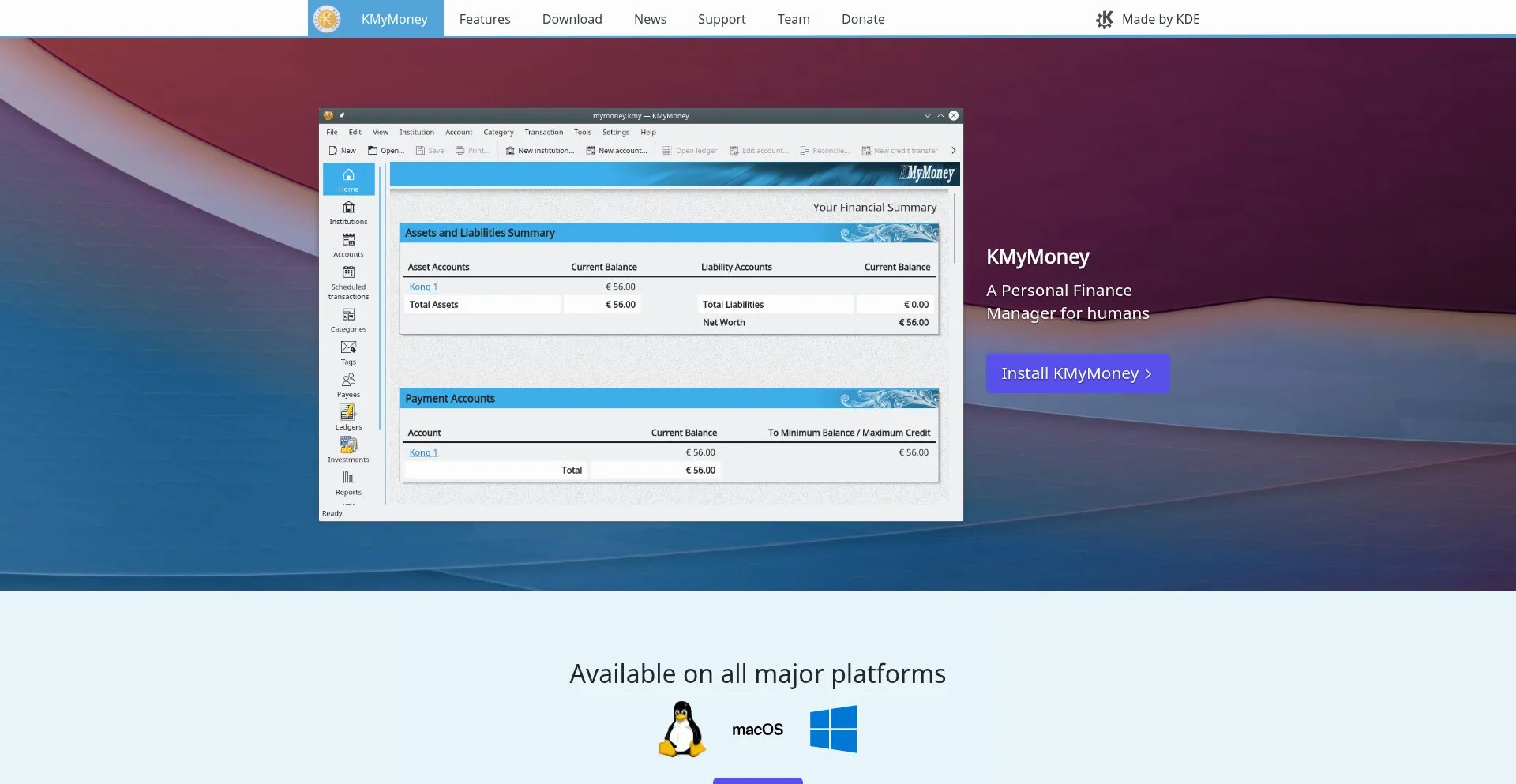Click the app icon in app titlebar
This screenshot has height=784, width=1516.
point(328,115)
